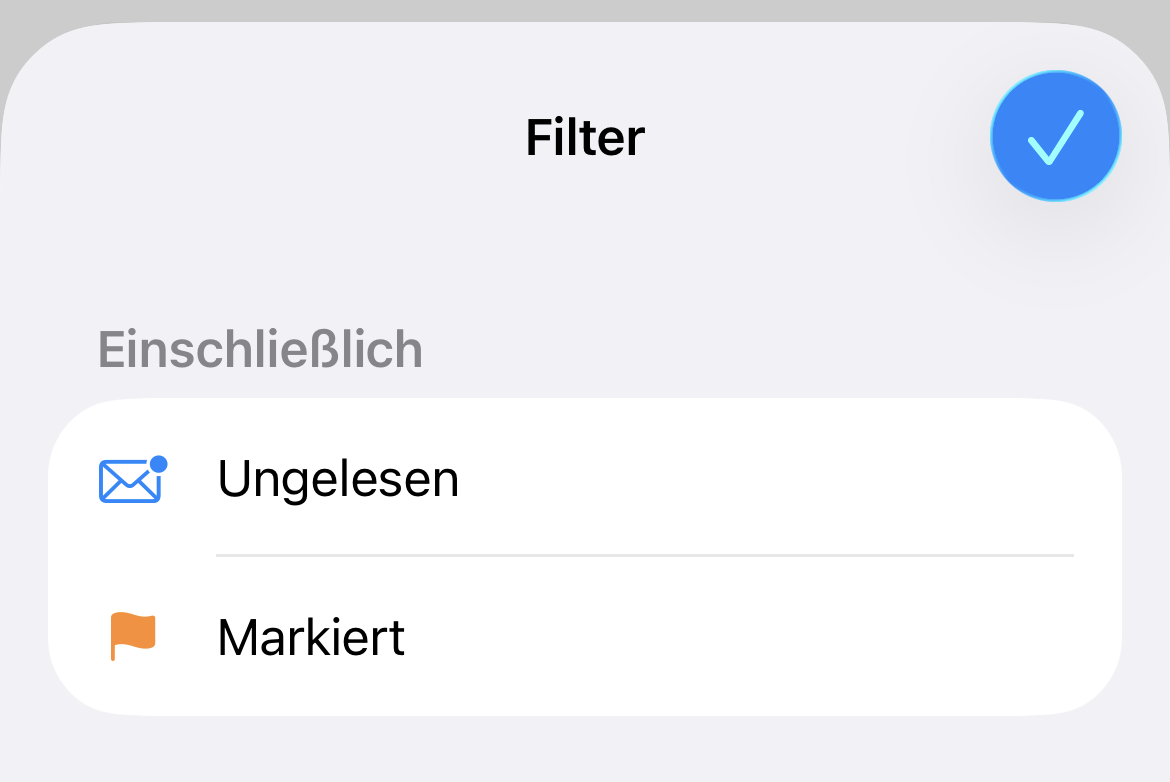The width and height of the screenshot is (1170, 782).
Task: Tap the flag symbol beside Markiert
Action: coord(133,637)
